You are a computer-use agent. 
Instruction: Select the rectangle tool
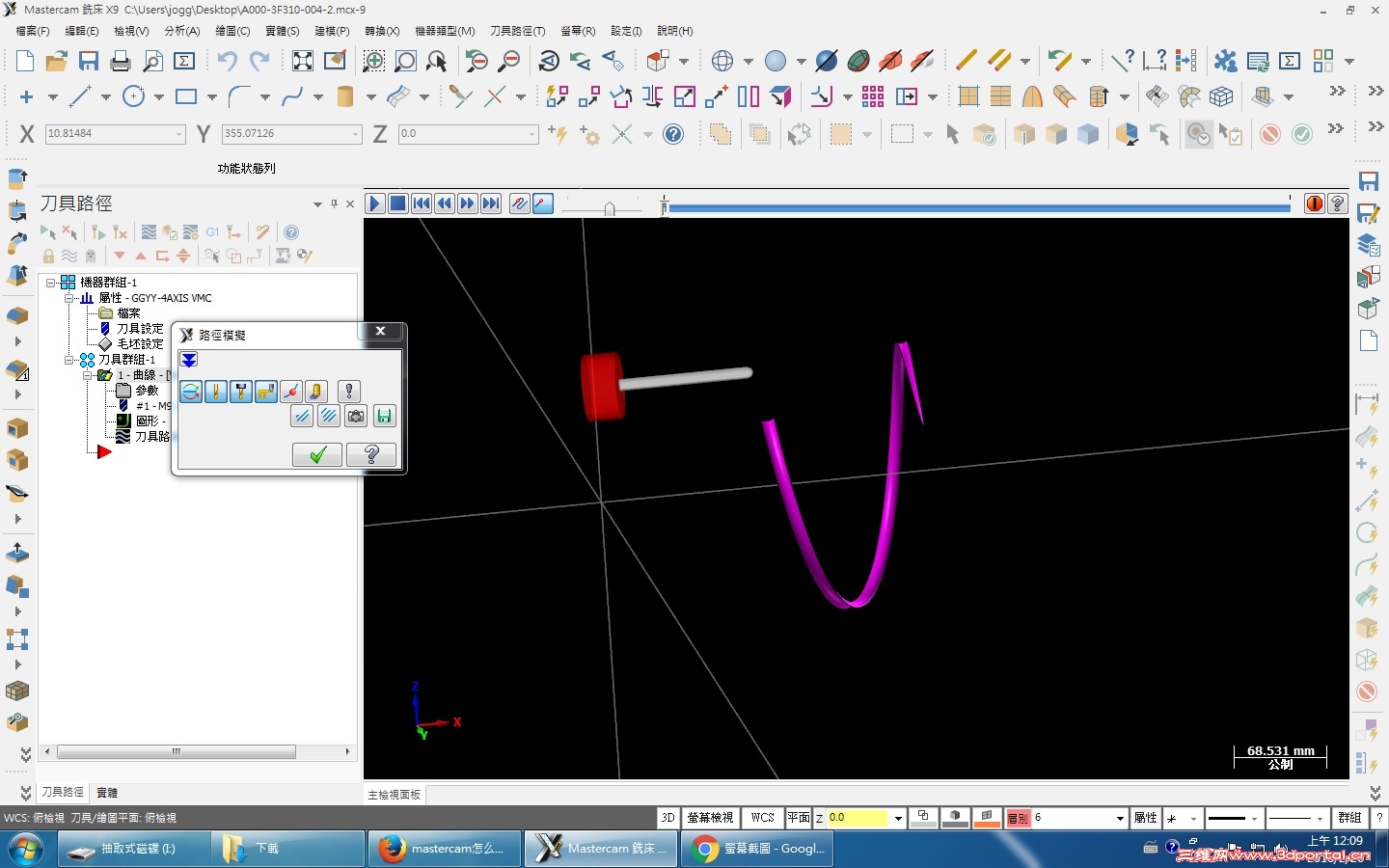(x=186, y=96)
